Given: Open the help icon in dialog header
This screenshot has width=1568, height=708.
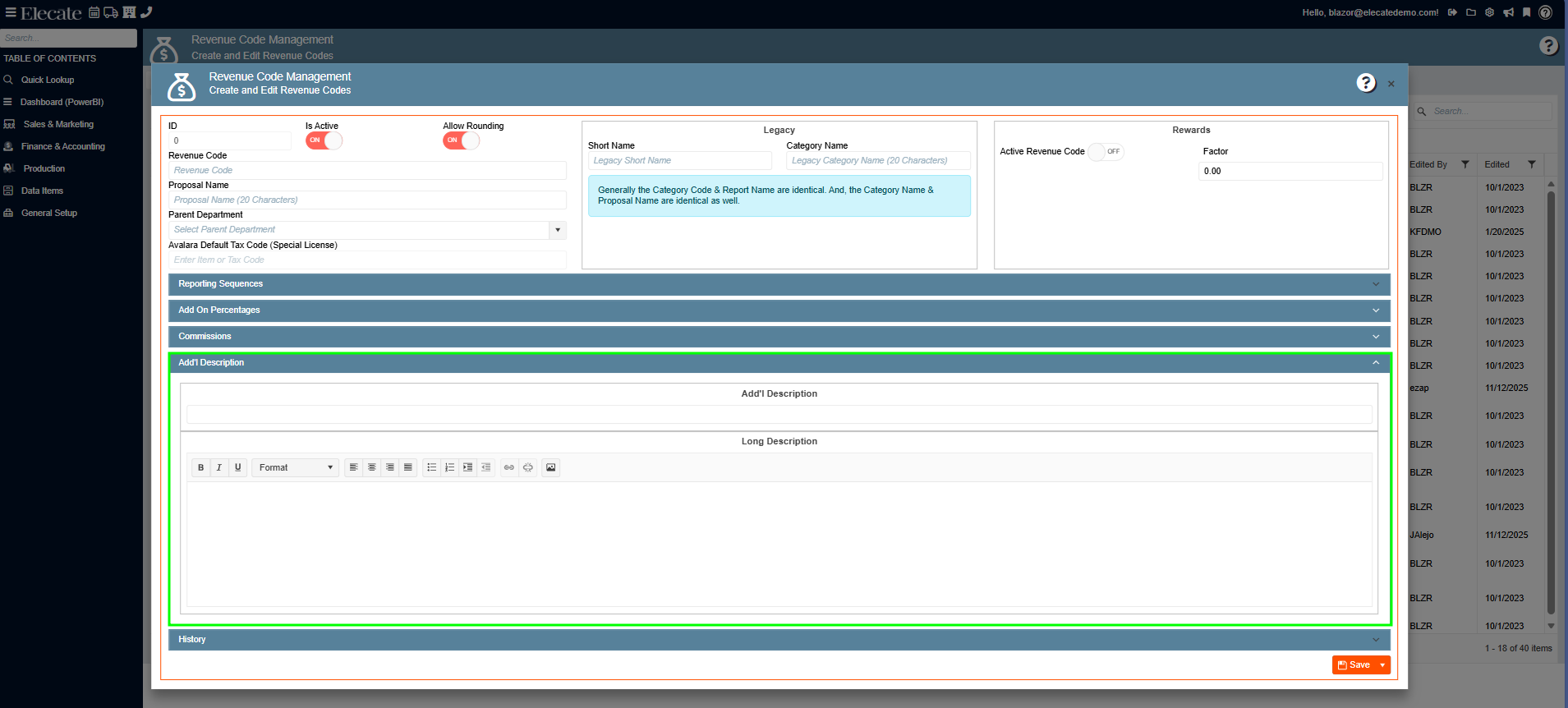Looking at the screenshot, I should (1365, 83).
